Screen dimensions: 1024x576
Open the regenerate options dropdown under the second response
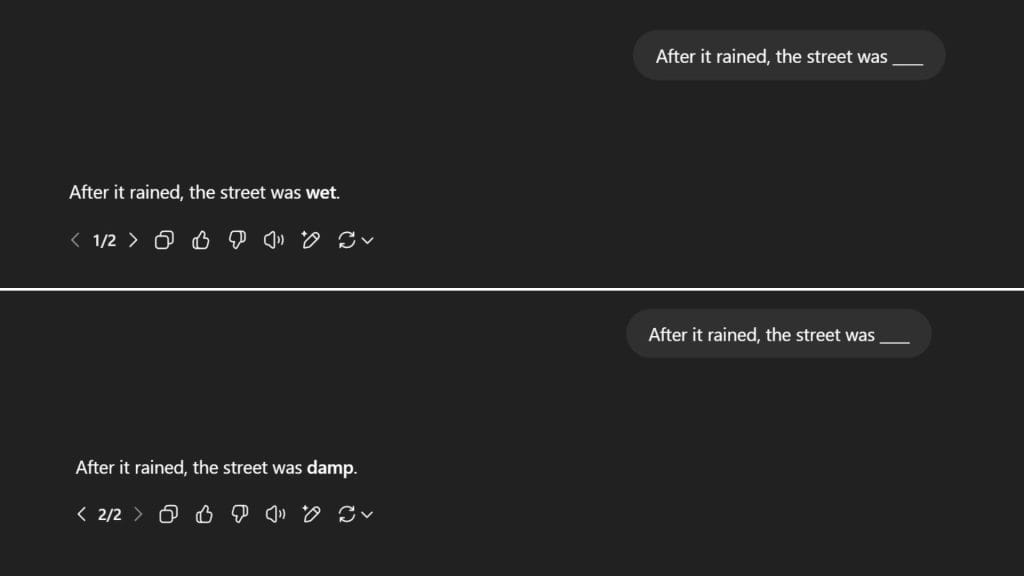pyautogui.click(x=367, y=515)
